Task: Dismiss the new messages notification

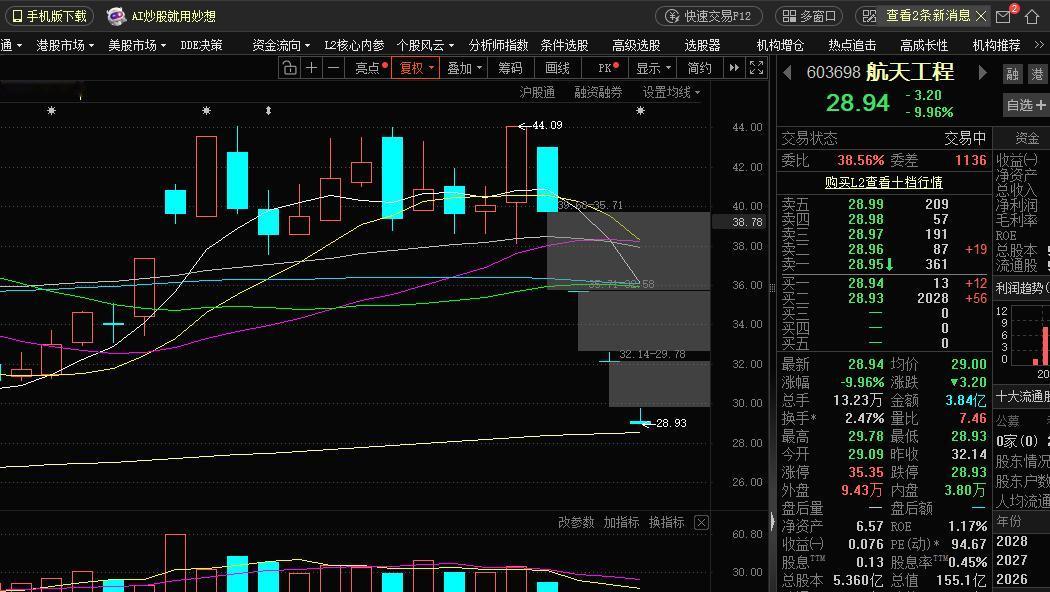Action: pos(981,15)
